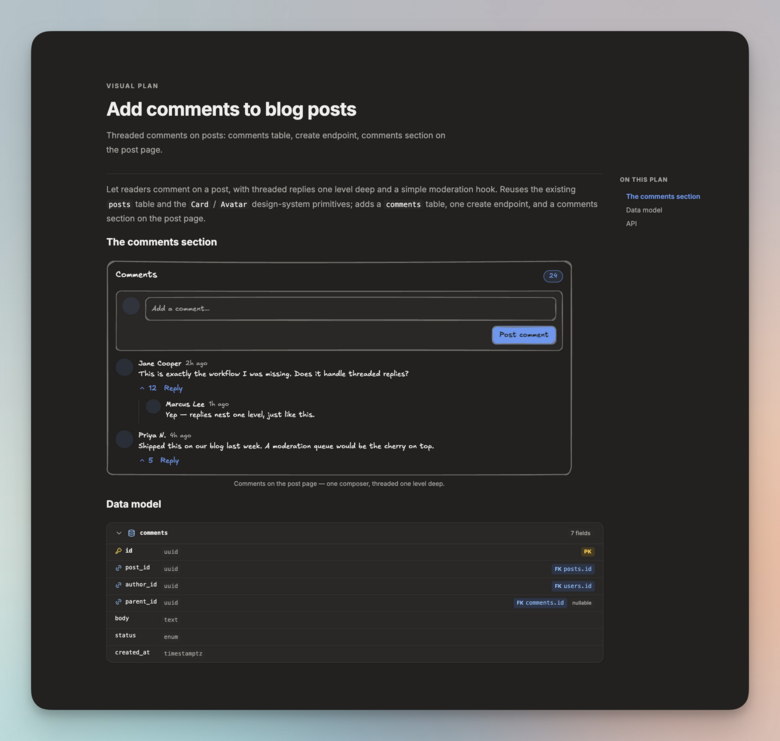This screenshot has width=780, height=741.
Task: Click The comments section heading
Action: pos(162,242)
